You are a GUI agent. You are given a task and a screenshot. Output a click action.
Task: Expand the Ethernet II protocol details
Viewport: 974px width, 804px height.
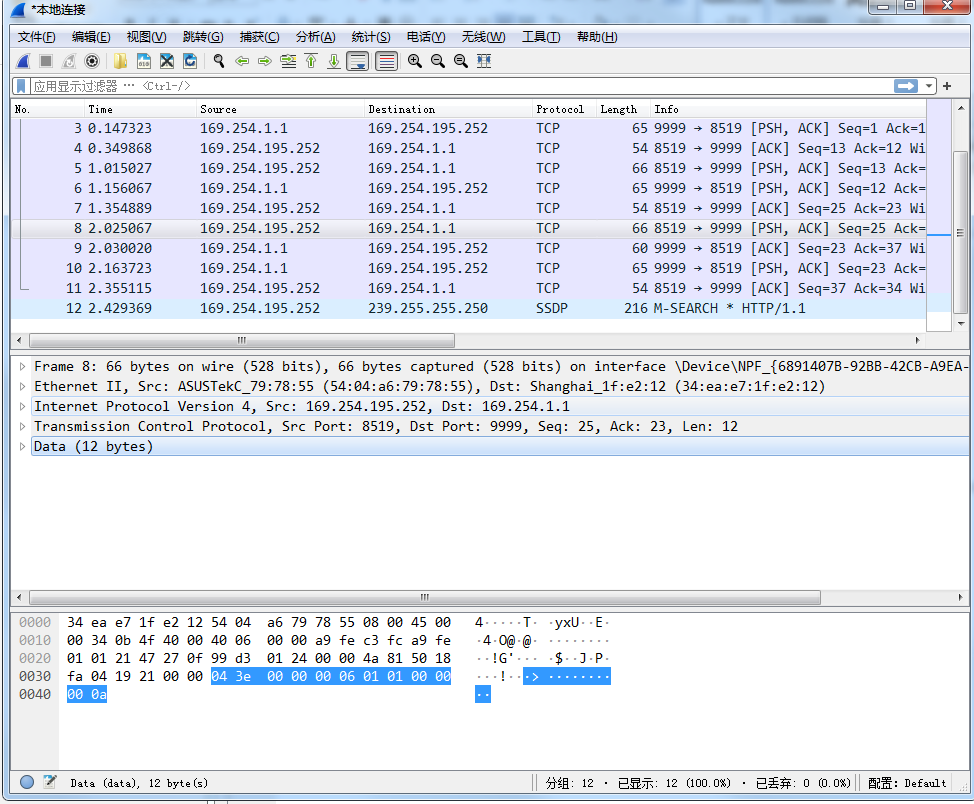22,386
